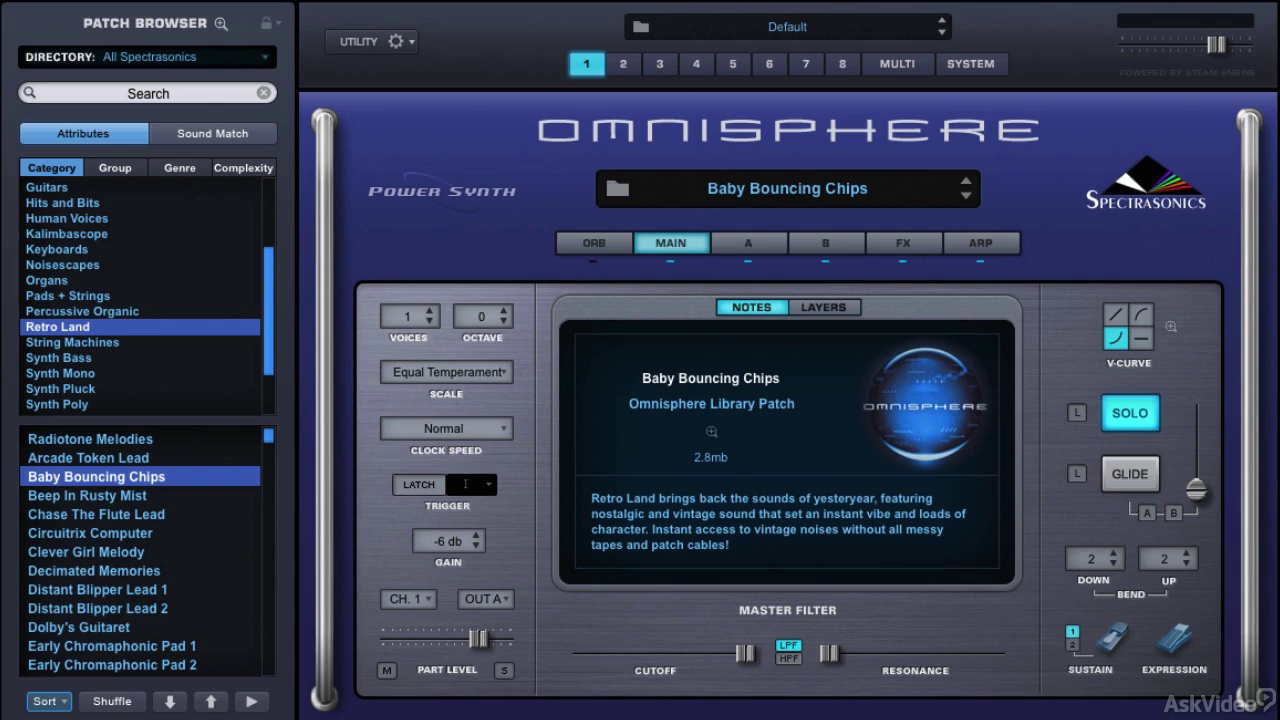The image size is (1280, 720).
Task: Switch to the FX tab
Action: (903, 243)
